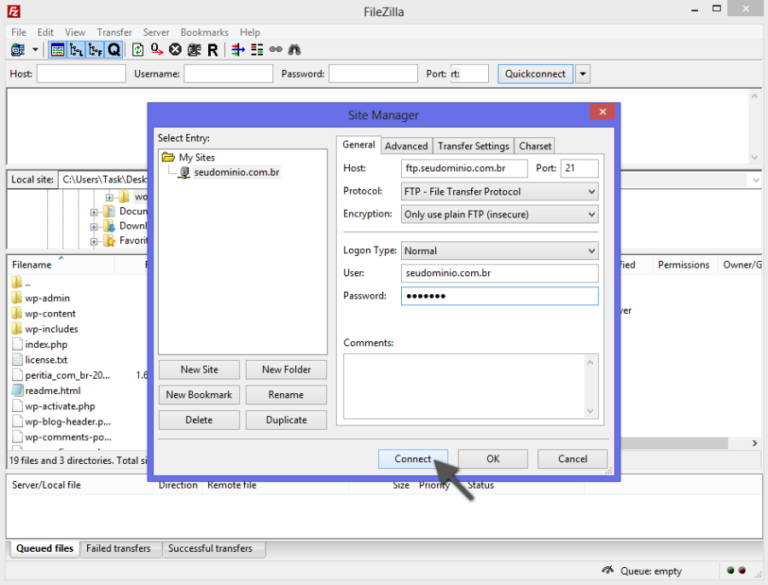The height and width of the screenshot is (585, 768).
Task: Click the cancel current operation icon
Action: click(175, 49)
